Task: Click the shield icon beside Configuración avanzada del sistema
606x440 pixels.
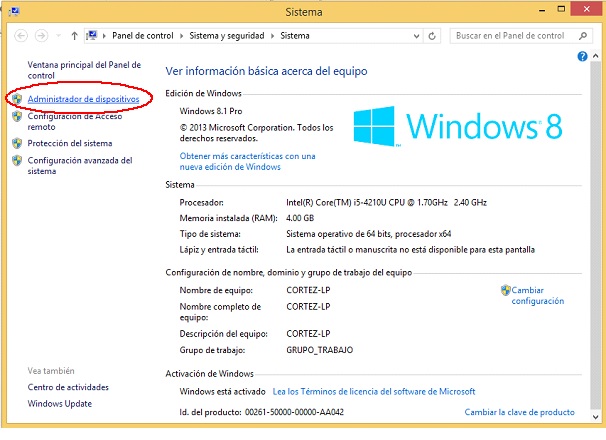Action: 17,160
